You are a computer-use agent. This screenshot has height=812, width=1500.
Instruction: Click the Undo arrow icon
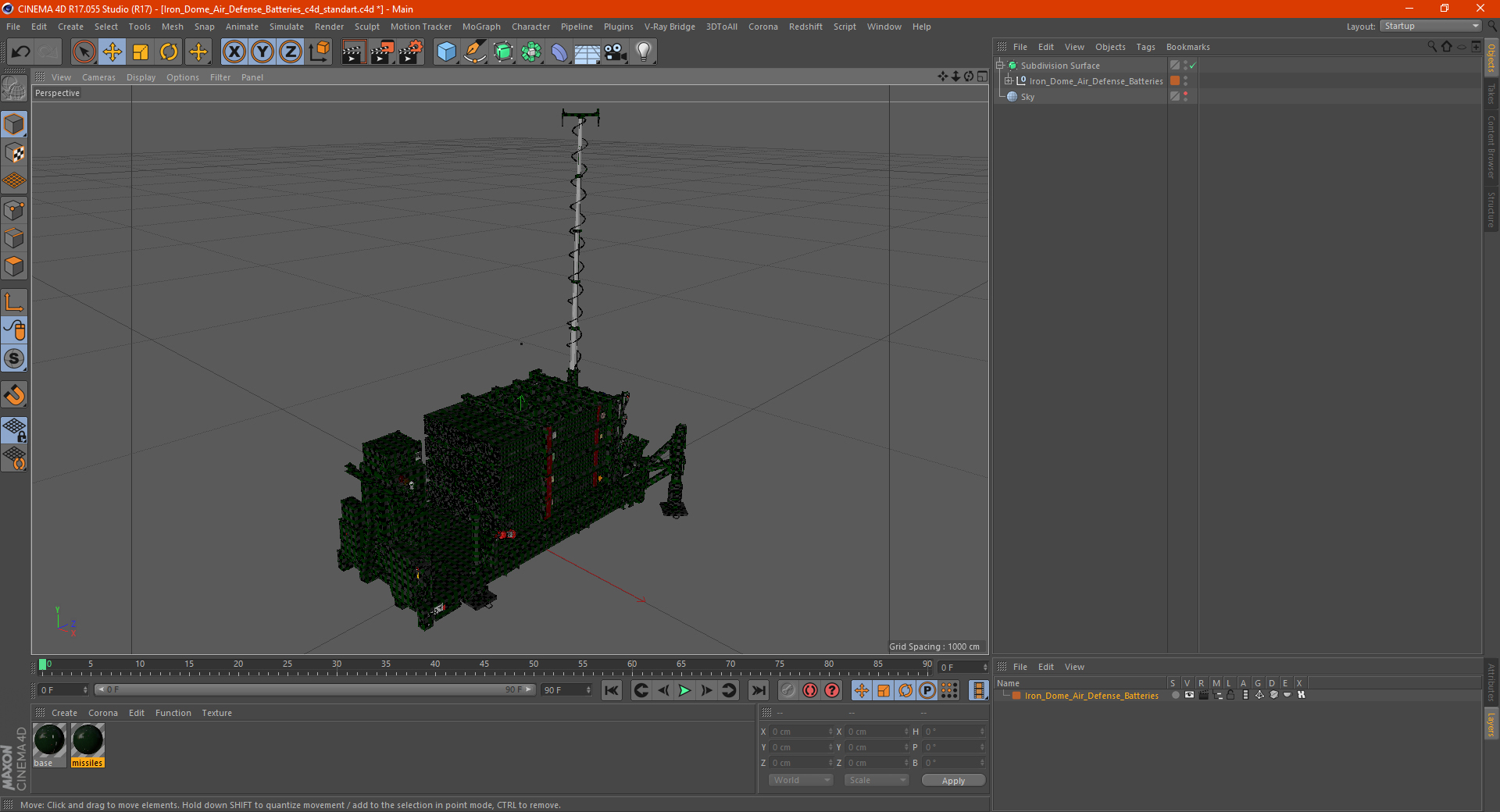click(x=20, y=52)
